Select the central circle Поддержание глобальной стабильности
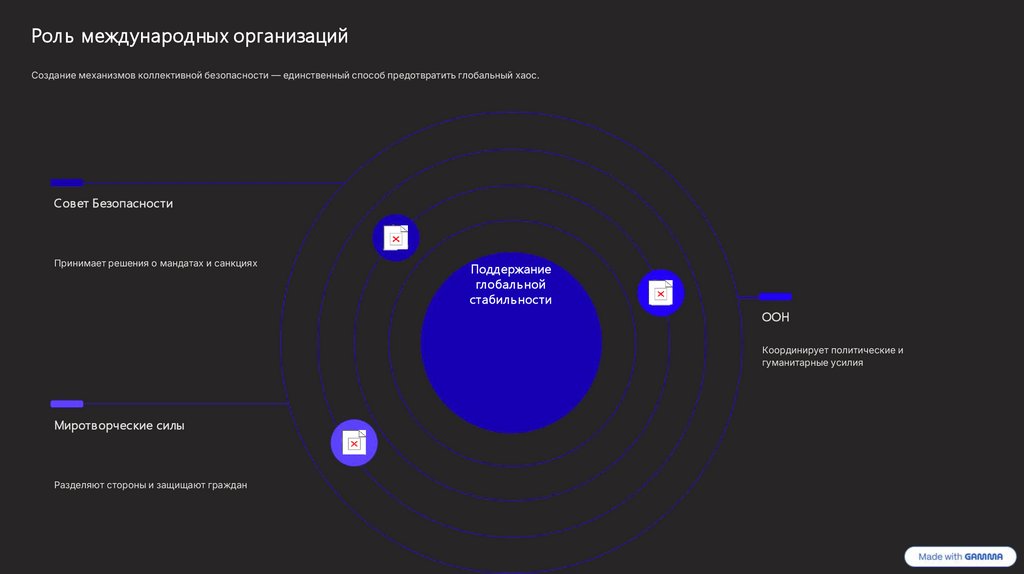This screenshot has width=1024, height=574. pyautogui.click(x=511, y=343)
